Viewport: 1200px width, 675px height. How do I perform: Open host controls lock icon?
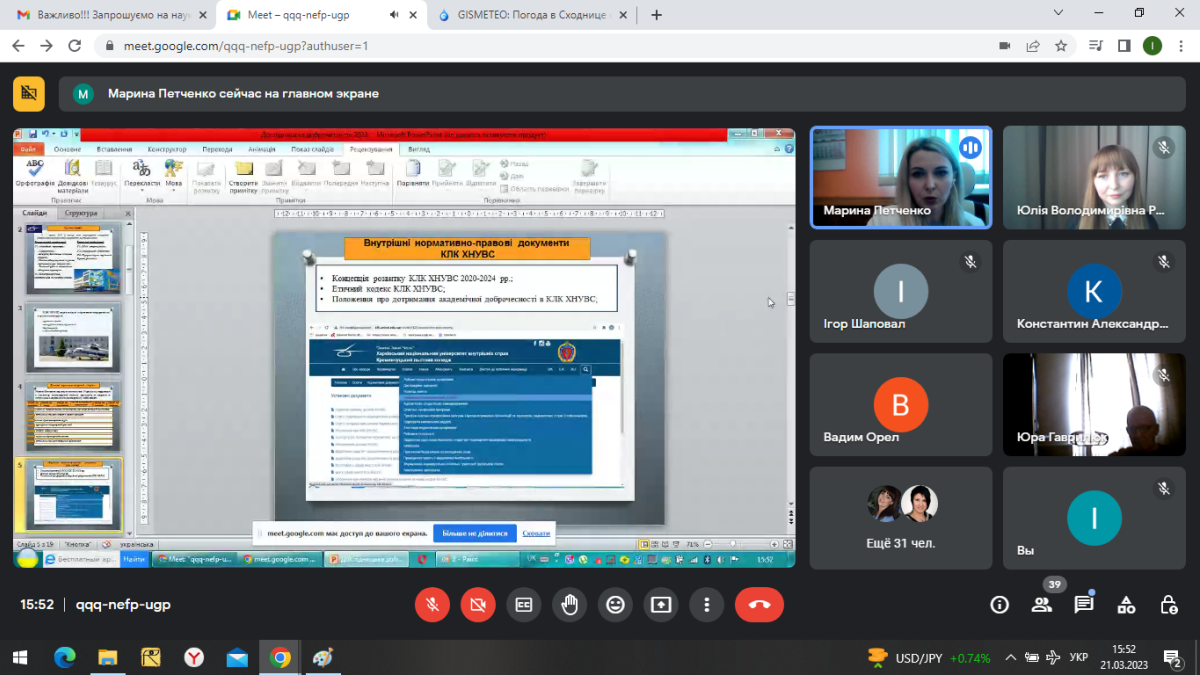(x=1168, y=605)
